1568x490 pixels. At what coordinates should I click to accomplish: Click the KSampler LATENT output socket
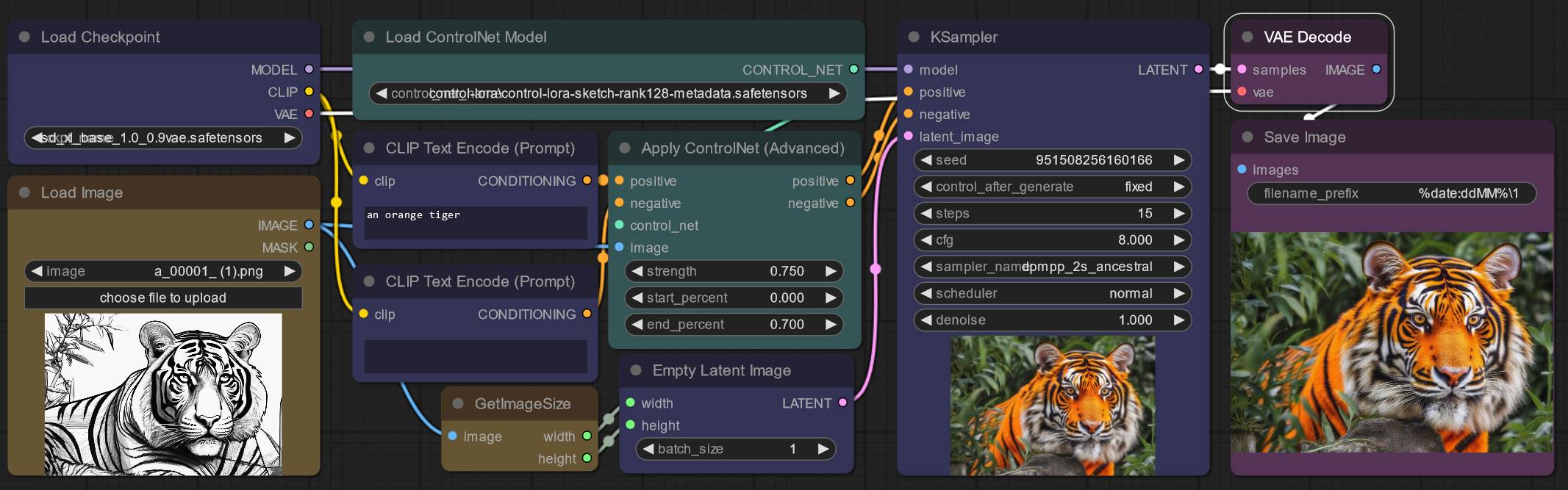1198,69
